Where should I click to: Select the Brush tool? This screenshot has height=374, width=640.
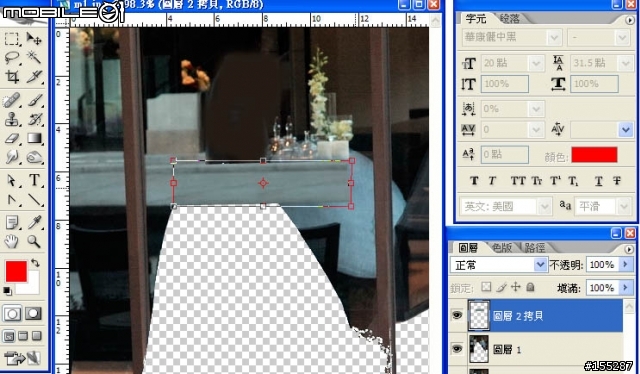[x=34, y=100]
